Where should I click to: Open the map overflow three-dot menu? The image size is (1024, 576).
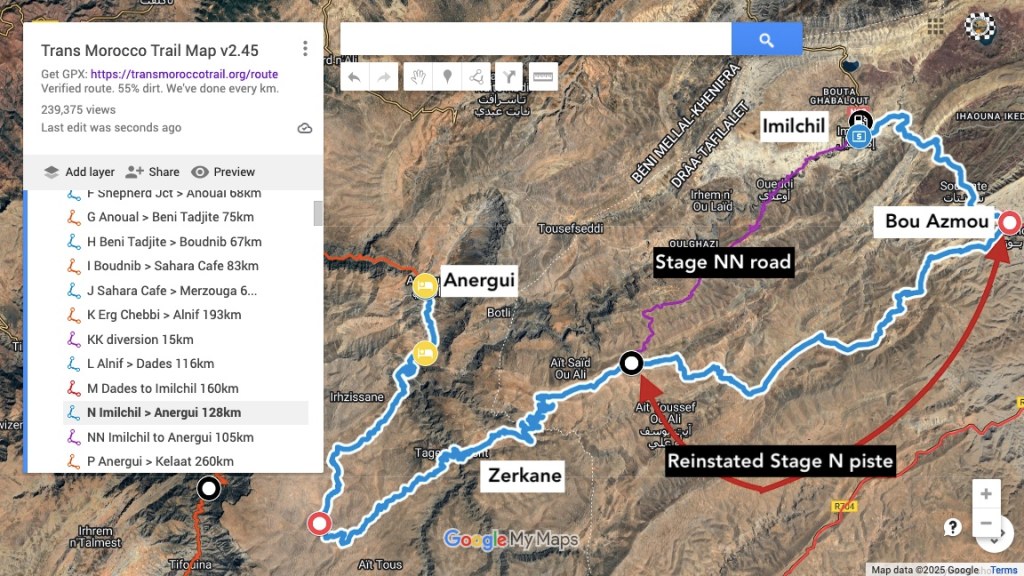[x=305, y=48]
